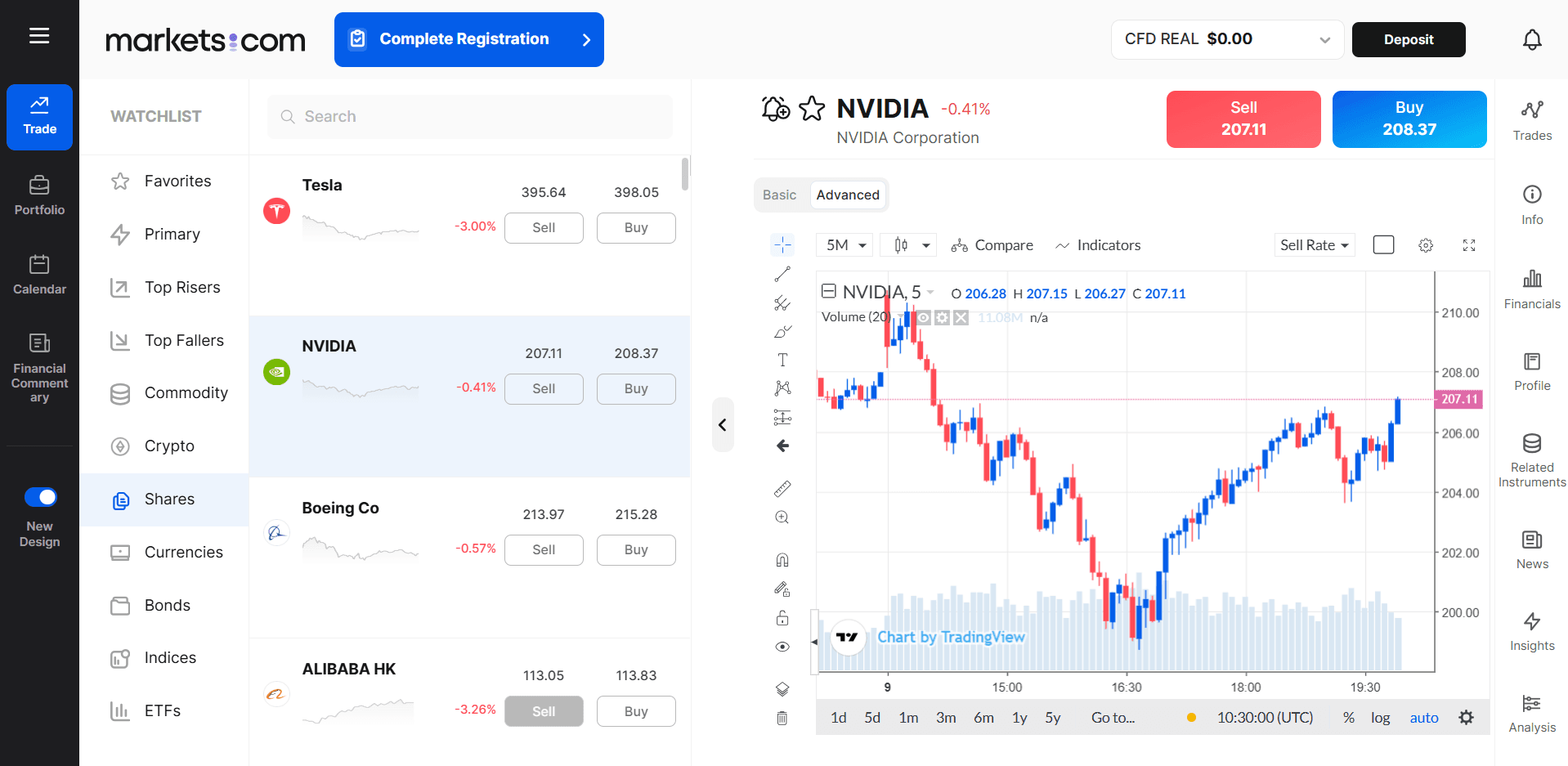Image resolution: width=1568 pixels, height=766 pixels.
Task: Select the brush drawing tool
Action: click(x=782, y=332)
